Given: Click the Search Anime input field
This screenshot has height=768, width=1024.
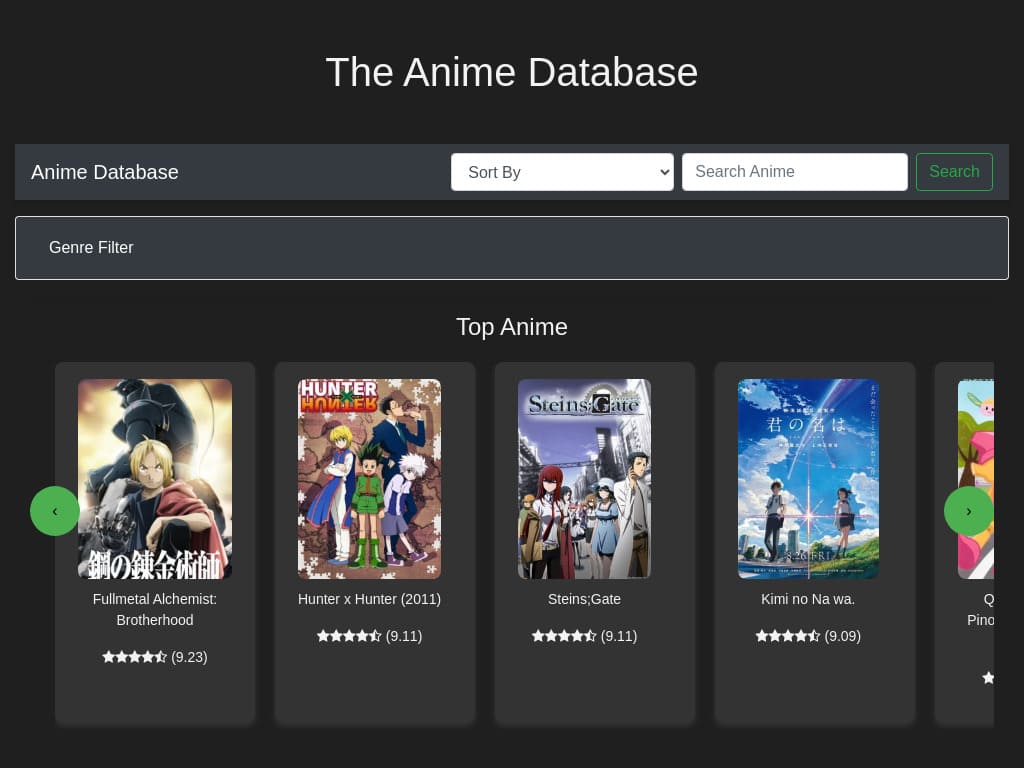Looking at the screenshot, I should (x=794, y=172).
